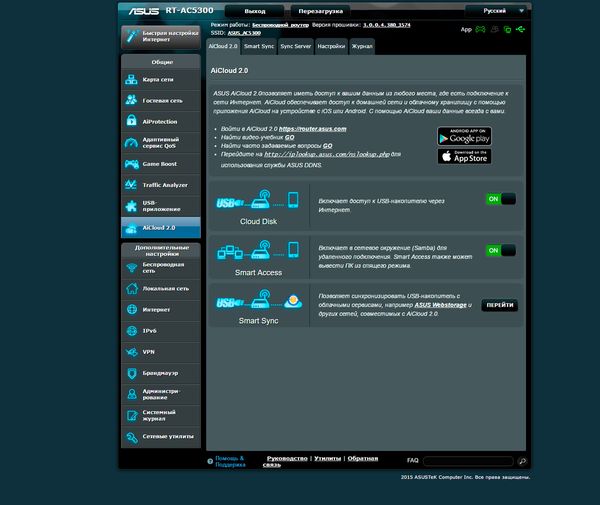Go to Game Boost section

pyautogui.click(x=160, y=164)
